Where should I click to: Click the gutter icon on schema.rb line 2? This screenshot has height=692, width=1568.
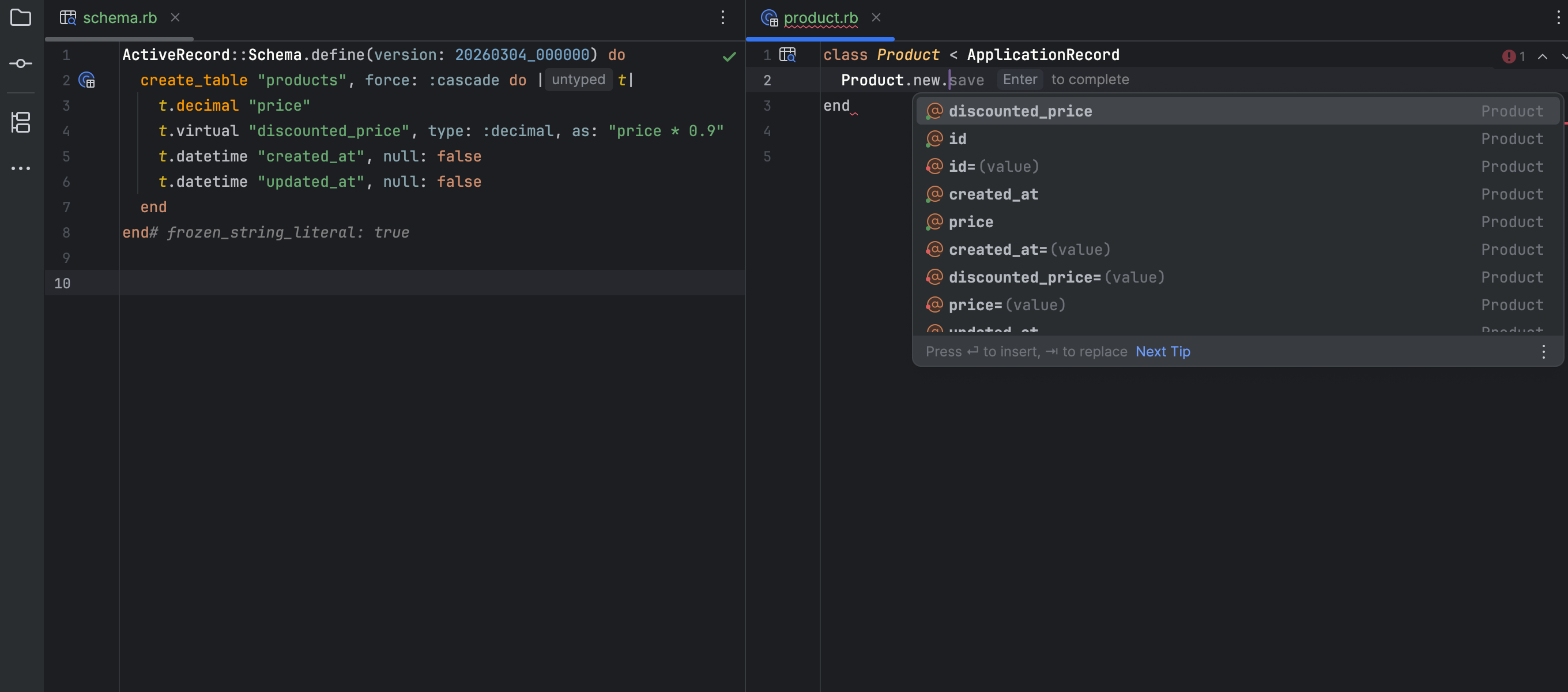[x=87, y=80]
